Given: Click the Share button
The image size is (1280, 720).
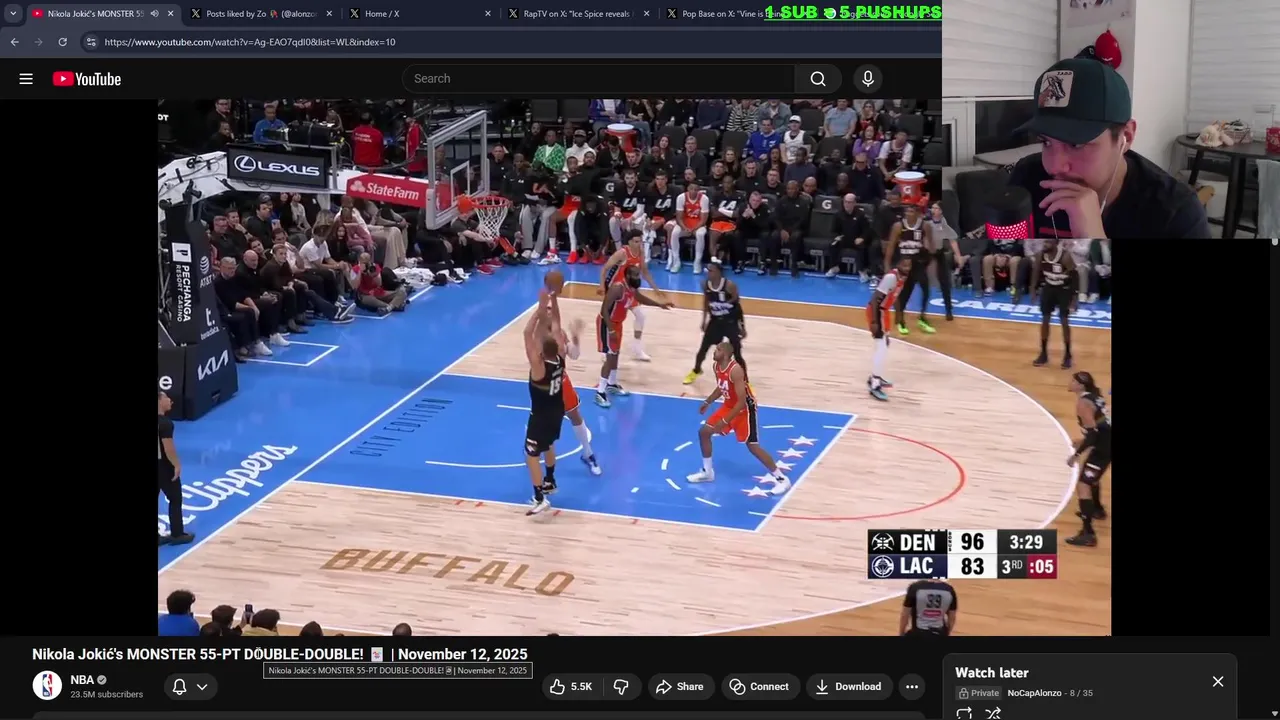Looking at the screenshot, I should [680, 687].
